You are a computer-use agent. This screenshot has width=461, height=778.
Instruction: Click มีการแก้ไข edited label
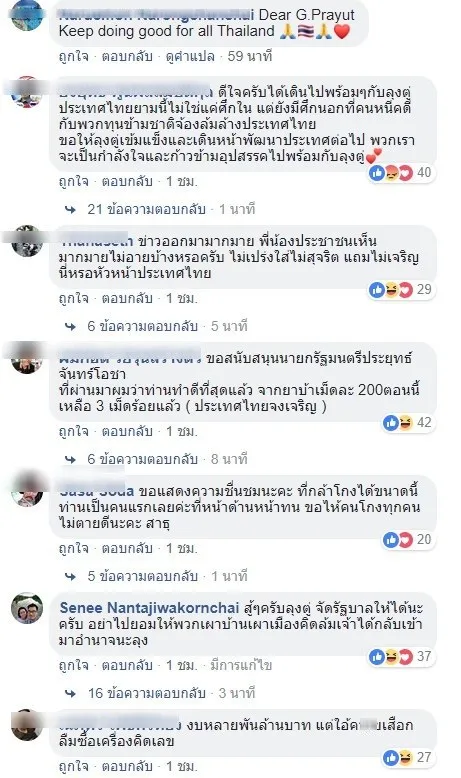pyautogui.click(x=241, y=665)
